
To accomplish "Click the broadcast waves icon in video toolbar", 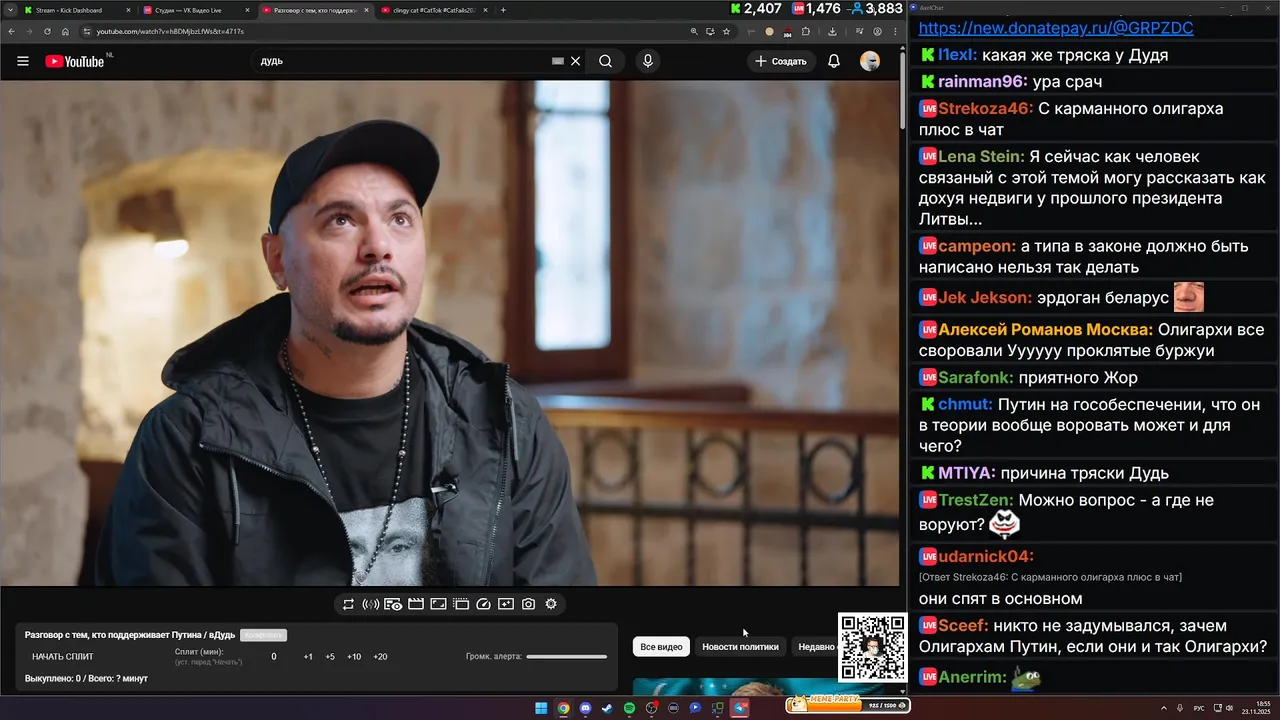I will pyautogui.click(x=370, y=604).
